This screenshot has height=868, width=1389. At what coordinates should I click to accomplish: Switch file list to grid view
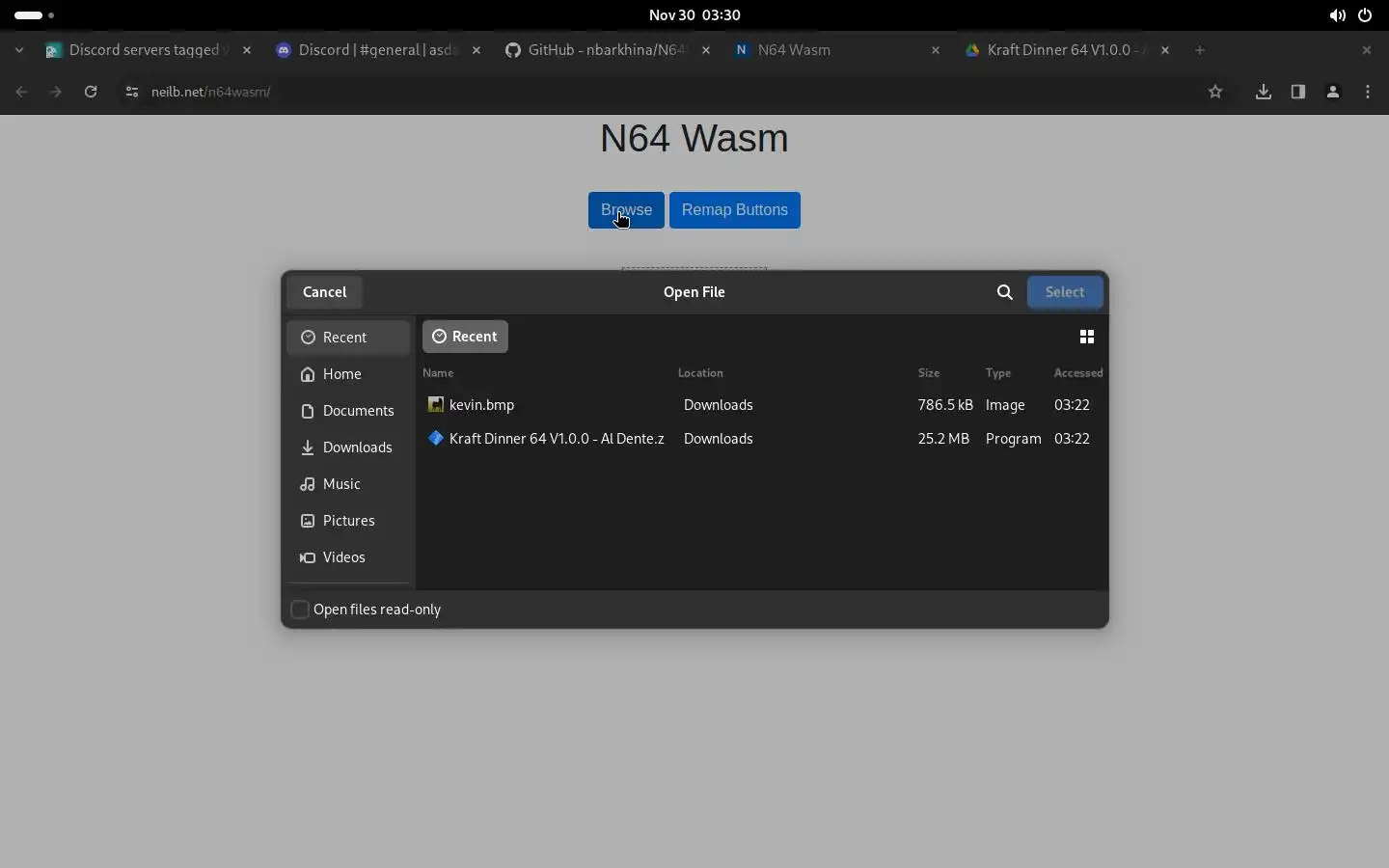click(x=1087, y=337)
